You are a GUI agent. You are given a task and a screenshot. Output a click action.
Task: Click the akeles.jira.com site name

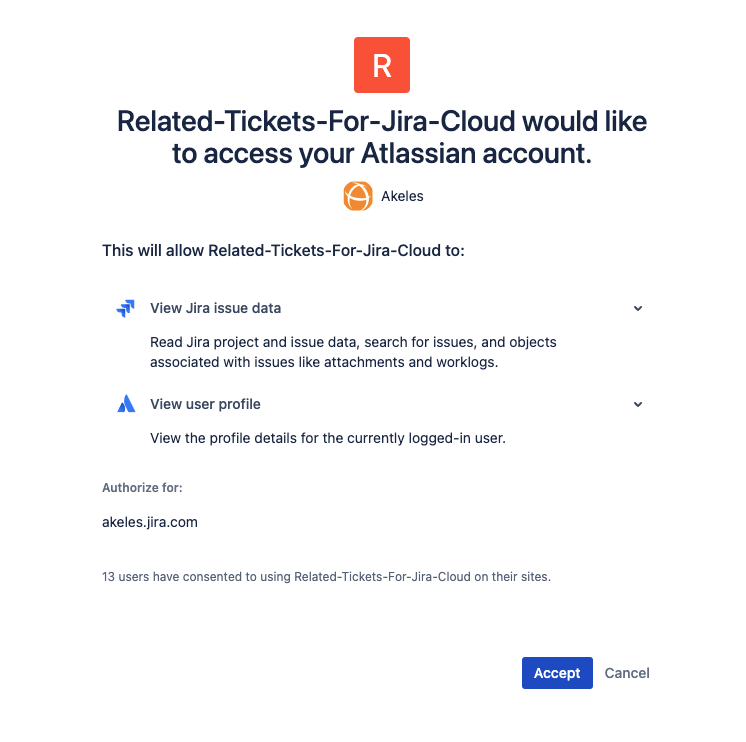click(150, 521)
